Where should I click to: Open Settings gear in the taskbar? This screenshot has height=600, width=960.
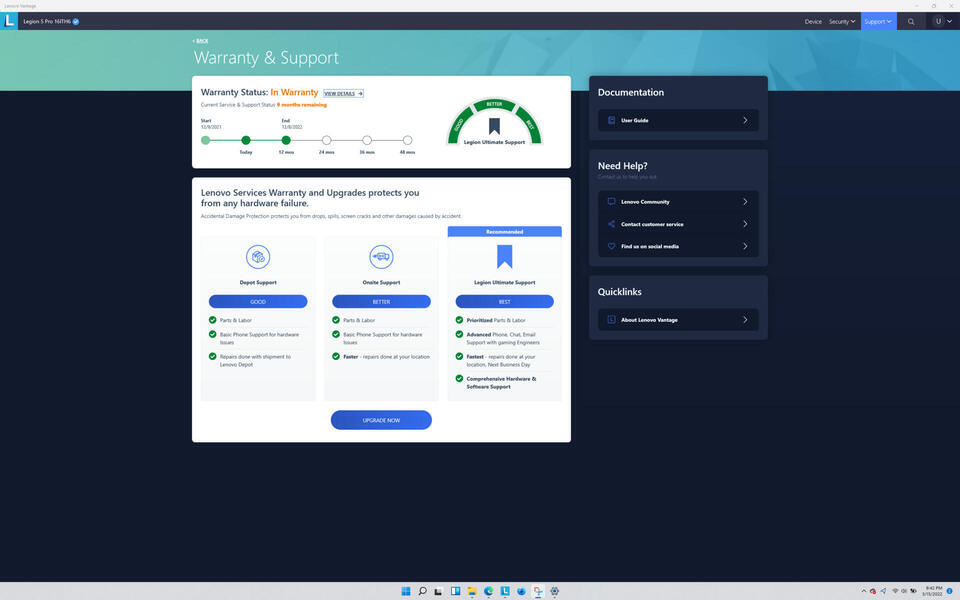[555, 591]
